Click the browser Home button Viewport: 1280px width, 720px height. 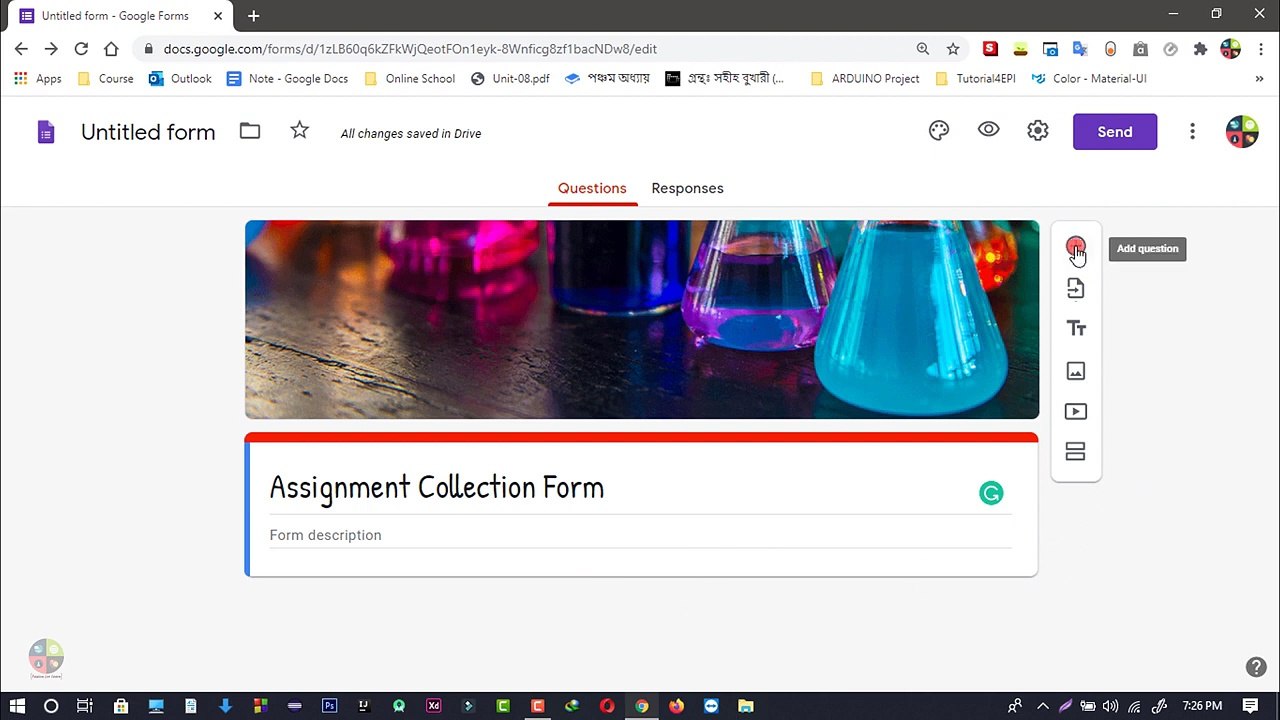111,48
